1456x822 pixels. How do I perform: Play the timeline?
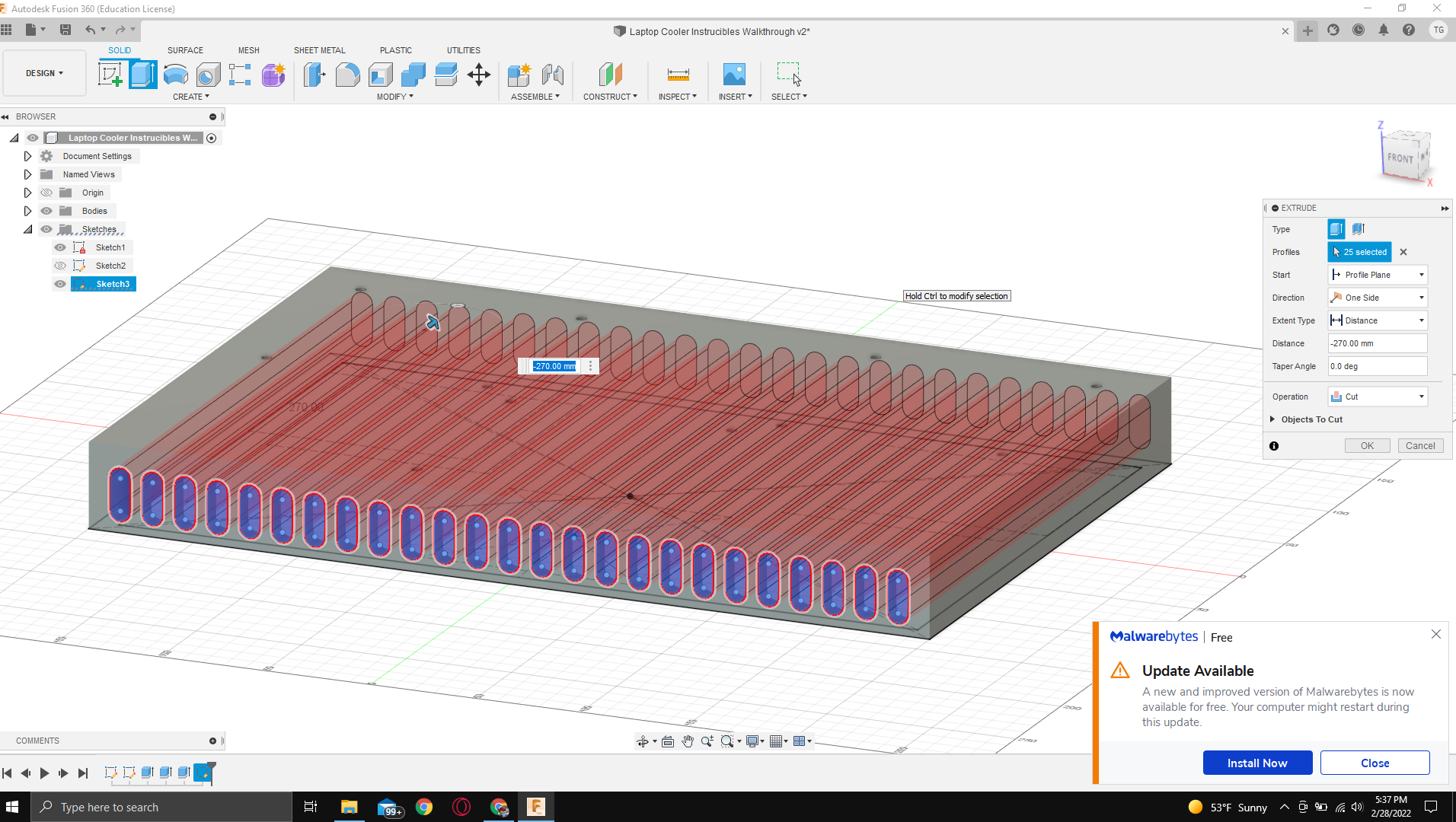point(44,773)
